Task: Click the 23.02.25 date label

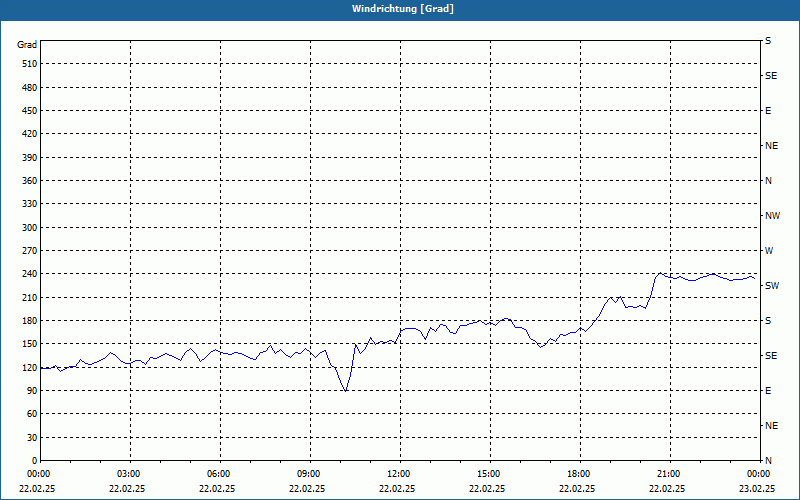Action: click(x=758, y=488)
